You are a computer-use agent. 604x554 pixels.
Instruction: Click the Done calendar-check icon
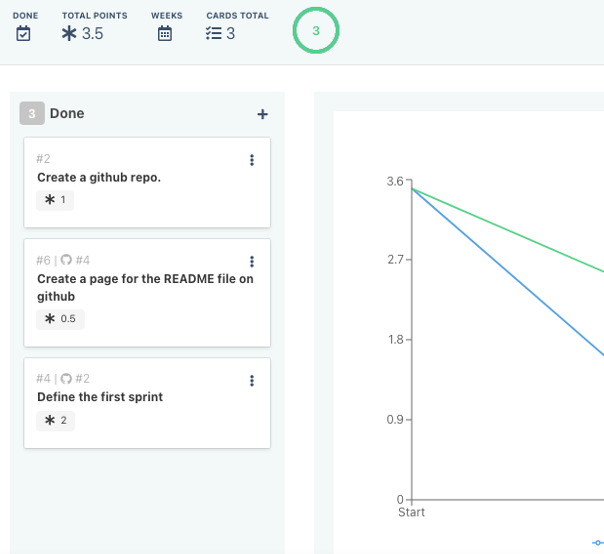point(23,34)
